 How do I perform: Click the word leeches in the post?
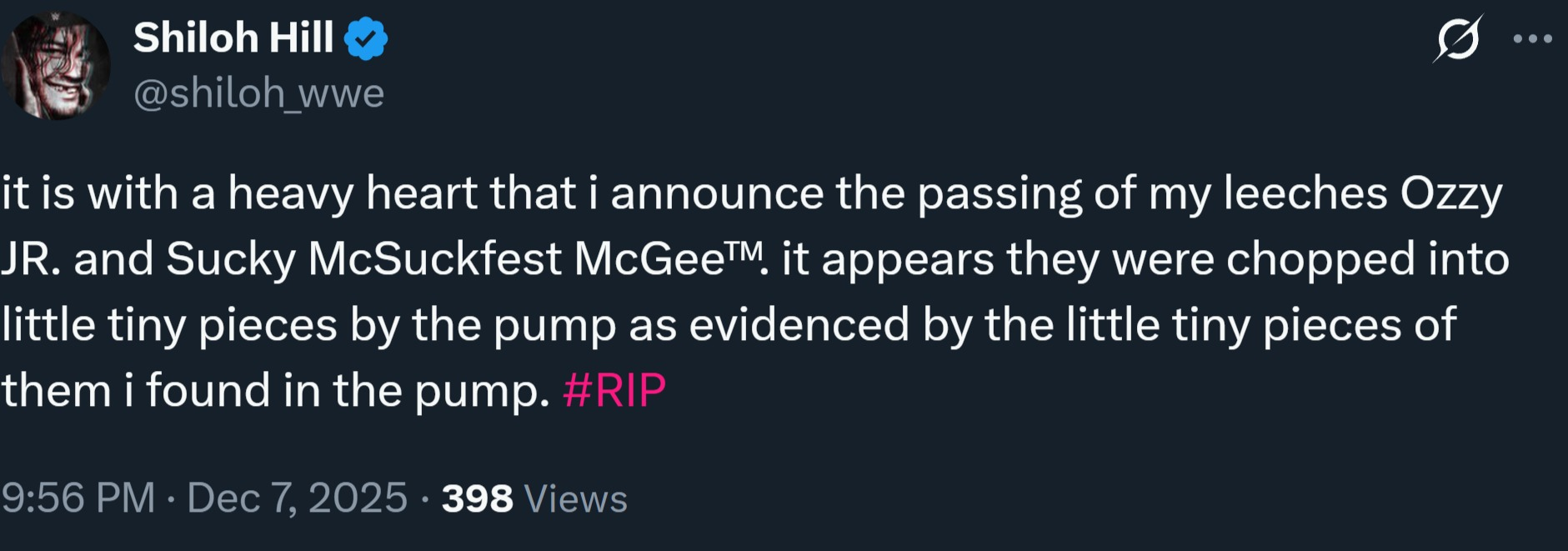pos(1305,193)
